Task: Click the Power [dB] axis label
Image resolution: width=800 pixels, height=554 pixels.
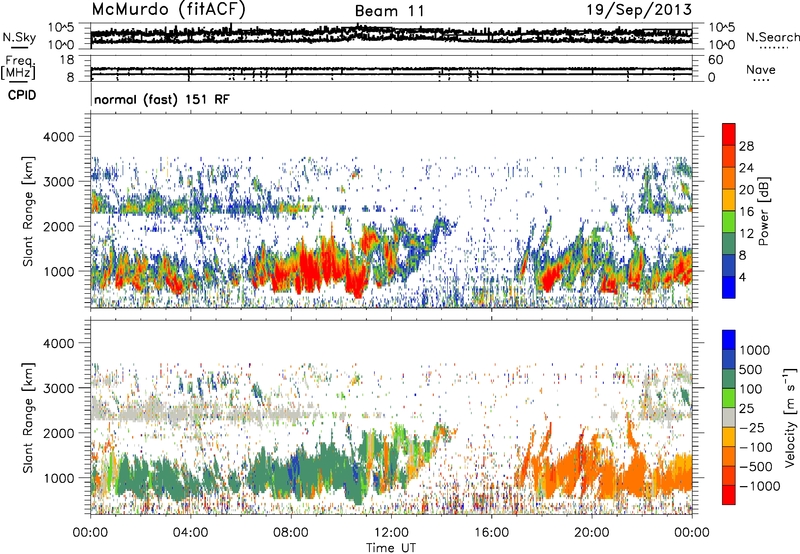Action: [763, 211]
